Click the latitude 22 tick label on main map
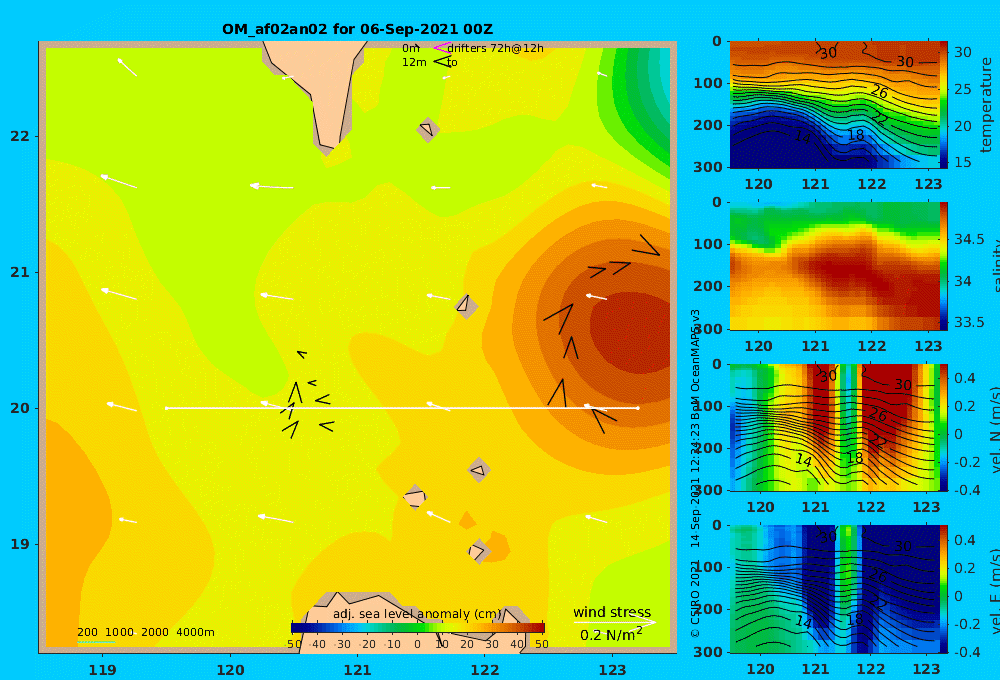Image resolution: width=1000 pixels, height=680 pixels. click(x=20, y=137)
